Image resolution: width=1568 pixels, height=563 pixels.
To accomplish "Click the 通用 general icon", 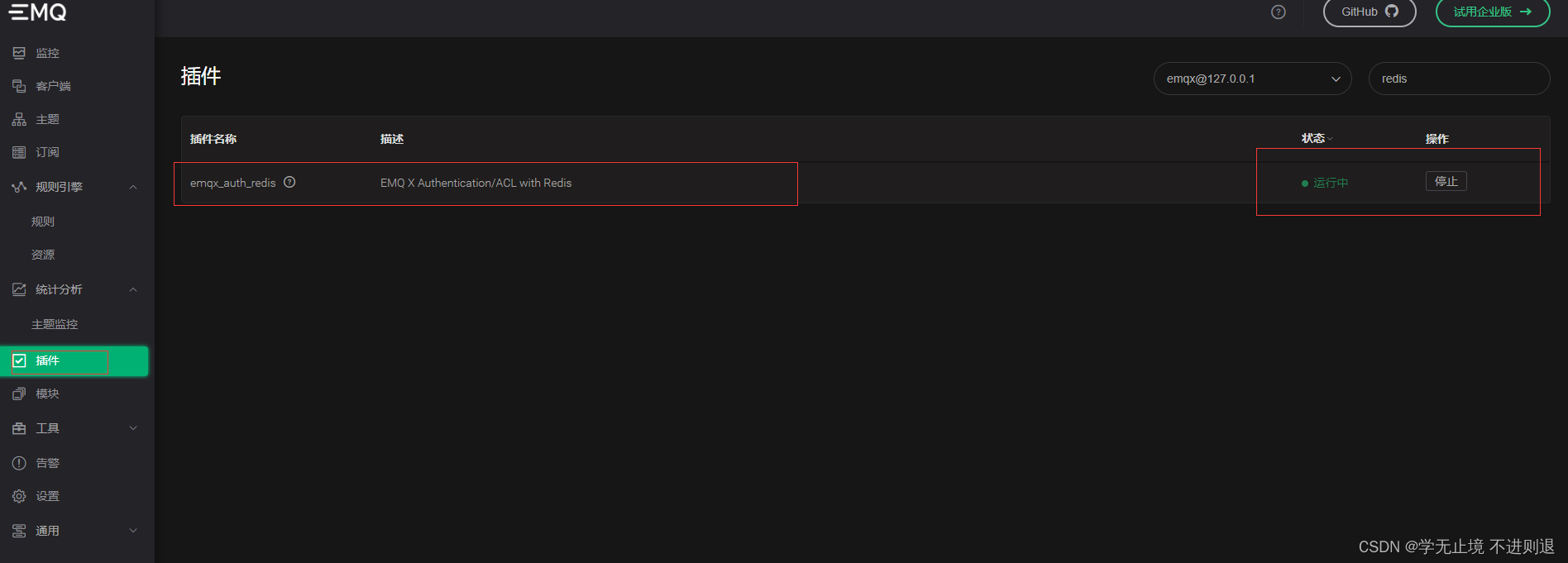I will pyautogui.click(x=19, y=531).
